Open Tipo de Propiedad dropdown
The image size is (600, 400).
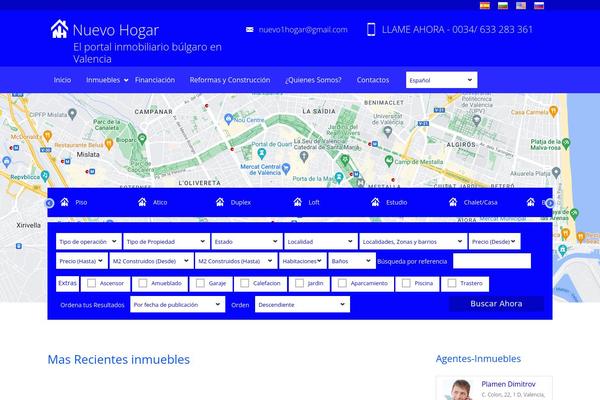coord(166,242)
